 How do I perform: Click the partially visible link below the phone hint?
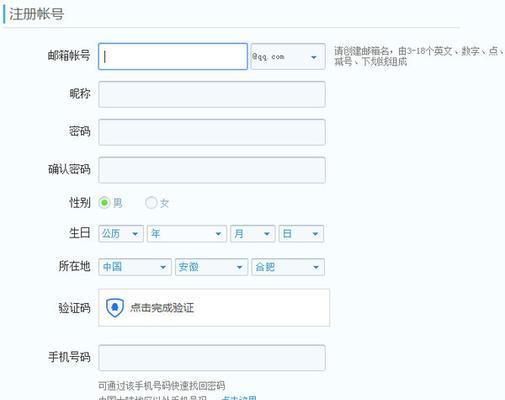click(239, 398)
